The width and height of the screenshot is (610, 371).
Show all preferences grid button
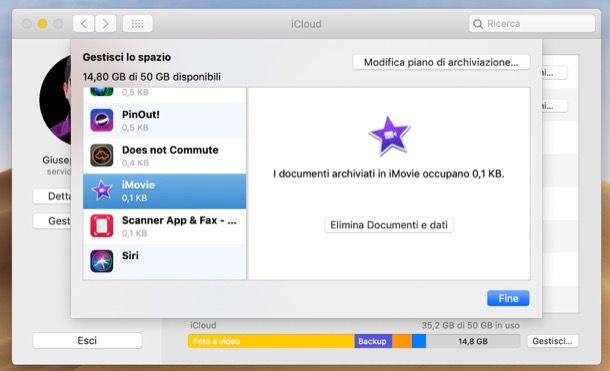point(137,24)
